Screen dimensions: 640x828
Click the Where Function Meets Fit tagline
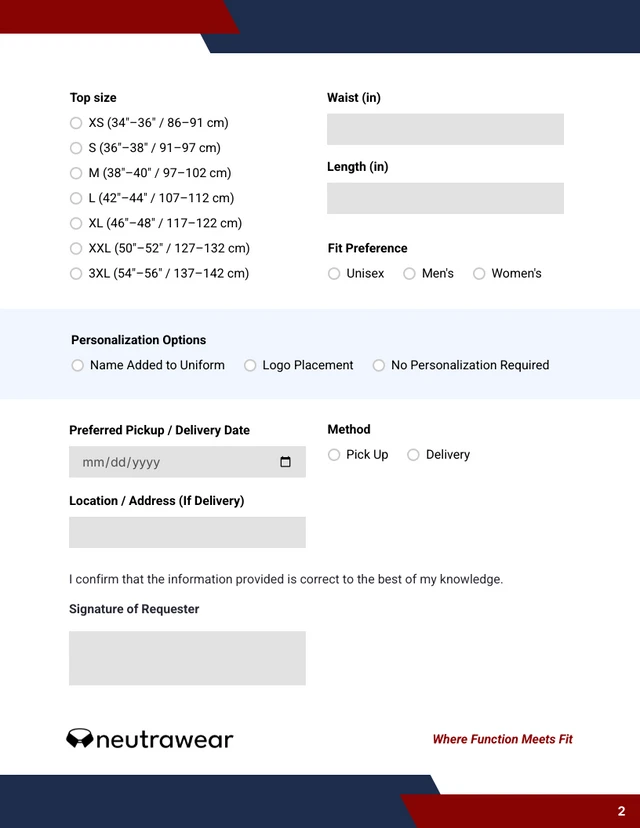502,739
